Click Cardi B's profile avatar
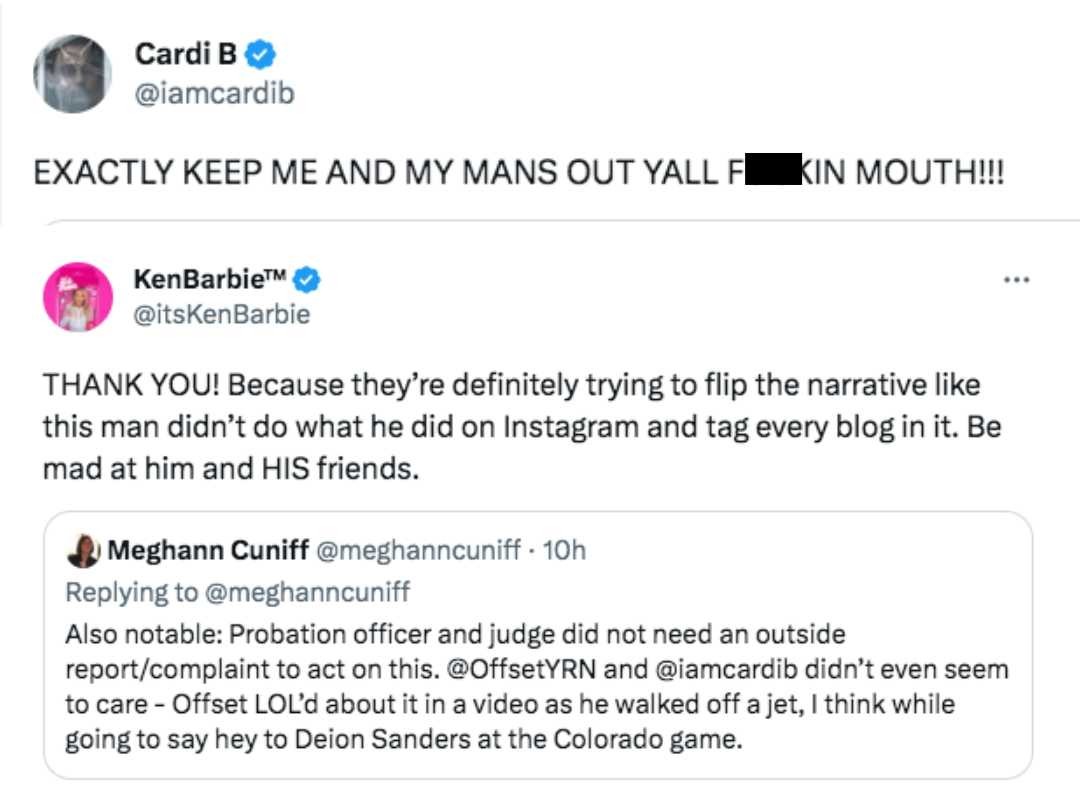Screen dimensions: 1080x791 [72, 73]
